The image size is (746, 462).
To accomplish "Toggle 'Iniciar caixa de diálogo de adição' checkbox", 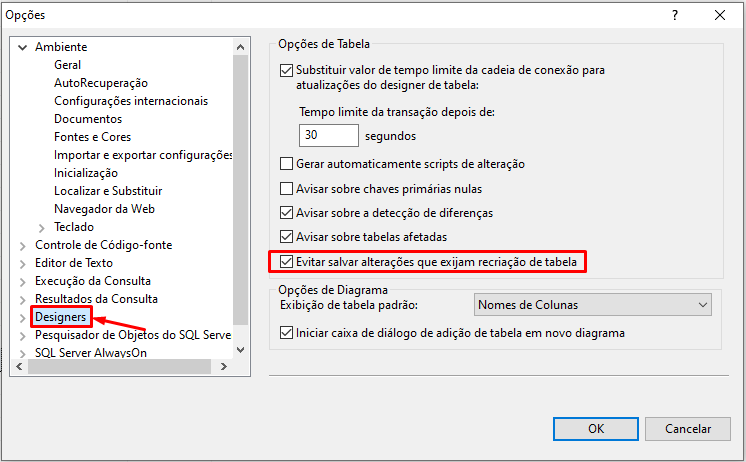I will pos(288,333).
